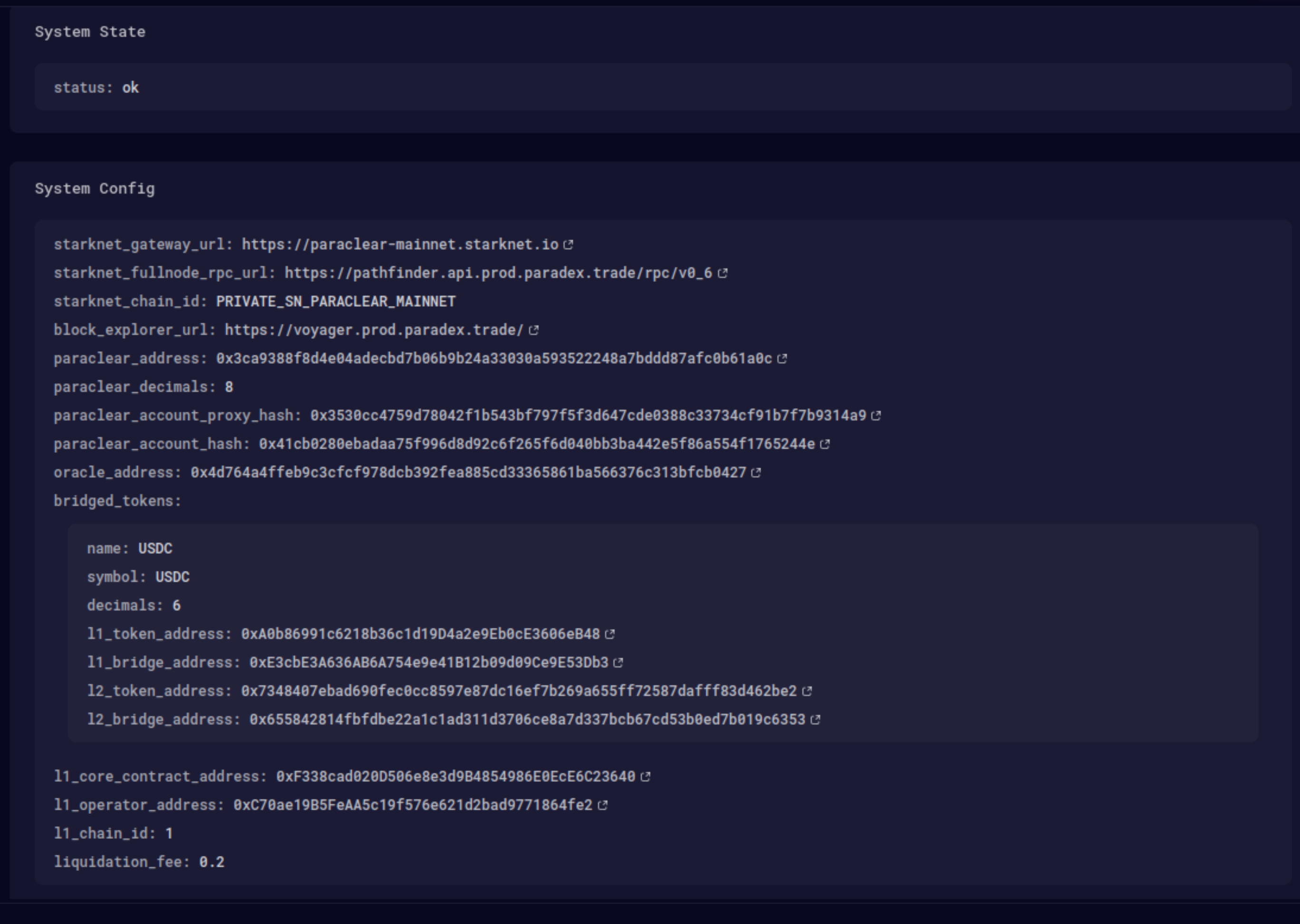Click external-link icon beside paraclear_account_proxy_hash
1300x924 pixels.
click(876, 416)
